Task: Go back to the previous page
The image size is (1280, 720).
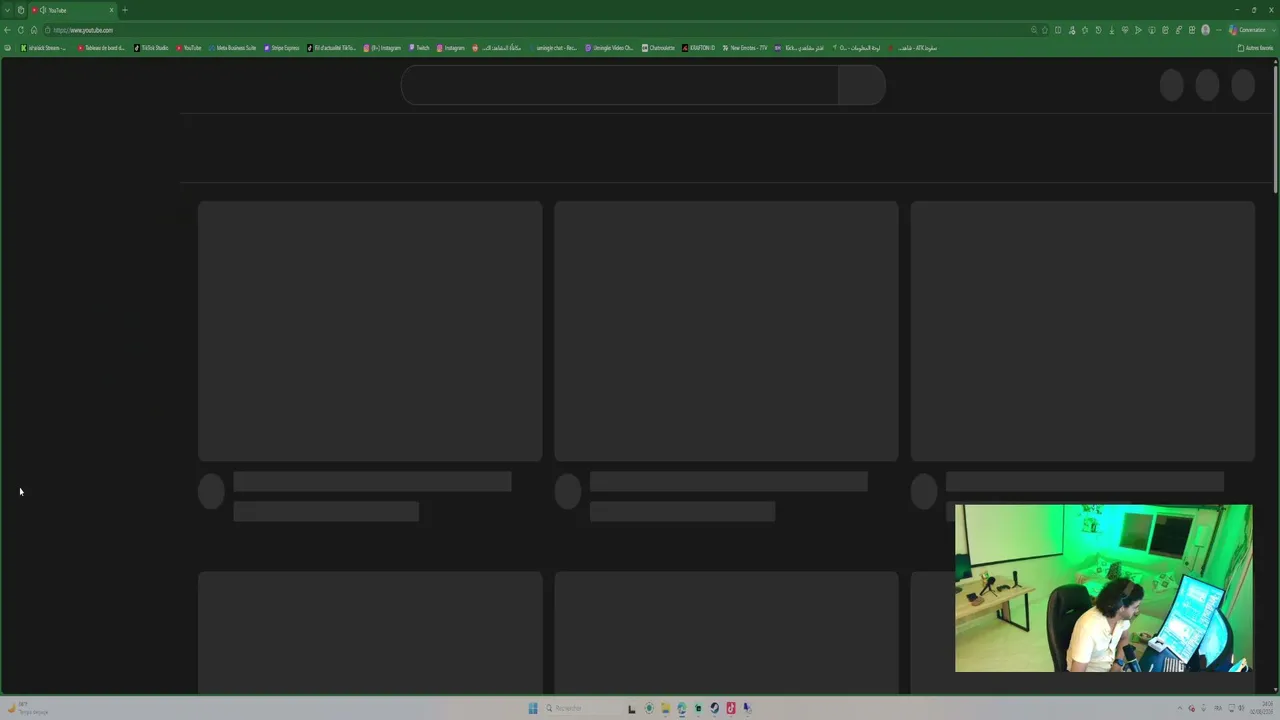Action: 7,30
